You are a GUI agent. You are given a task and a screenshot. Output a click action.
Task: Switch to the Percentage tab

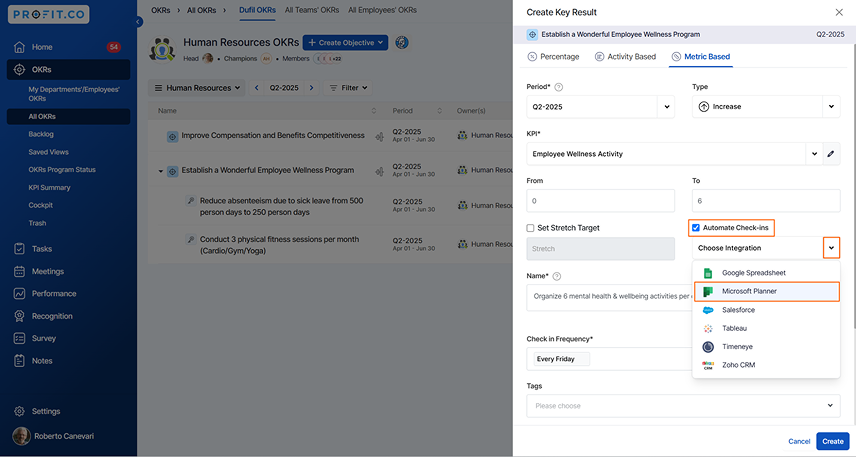pyautogui.click(x=554, y=57)
